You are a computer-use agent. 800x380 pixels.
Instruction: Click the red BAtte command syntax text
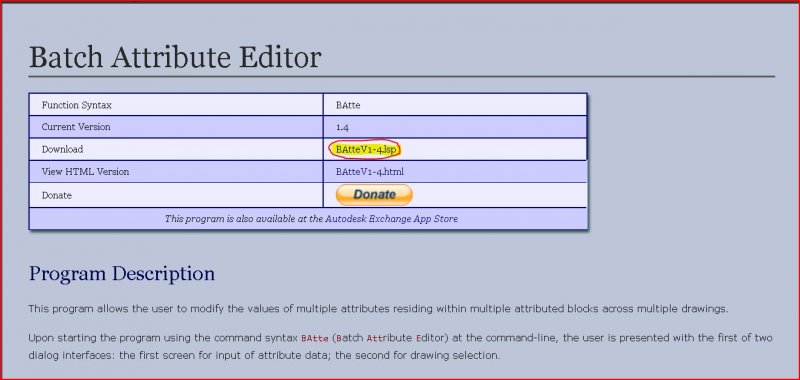coord(315,338)
